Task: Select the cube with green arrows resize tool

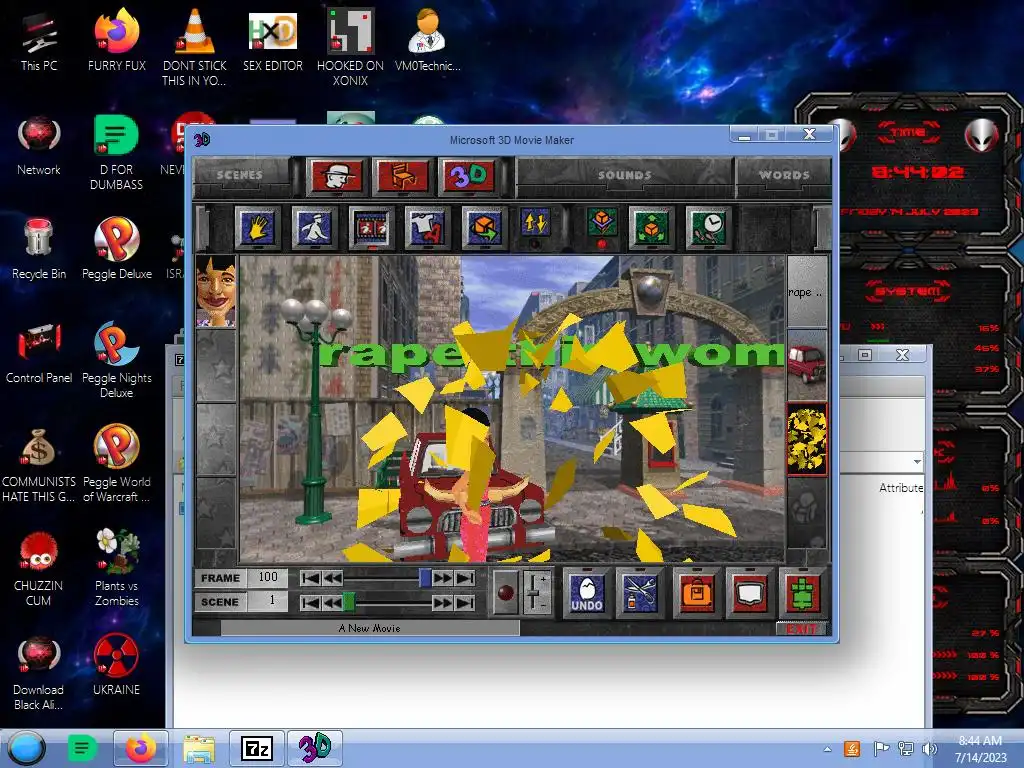Action: 652,227
